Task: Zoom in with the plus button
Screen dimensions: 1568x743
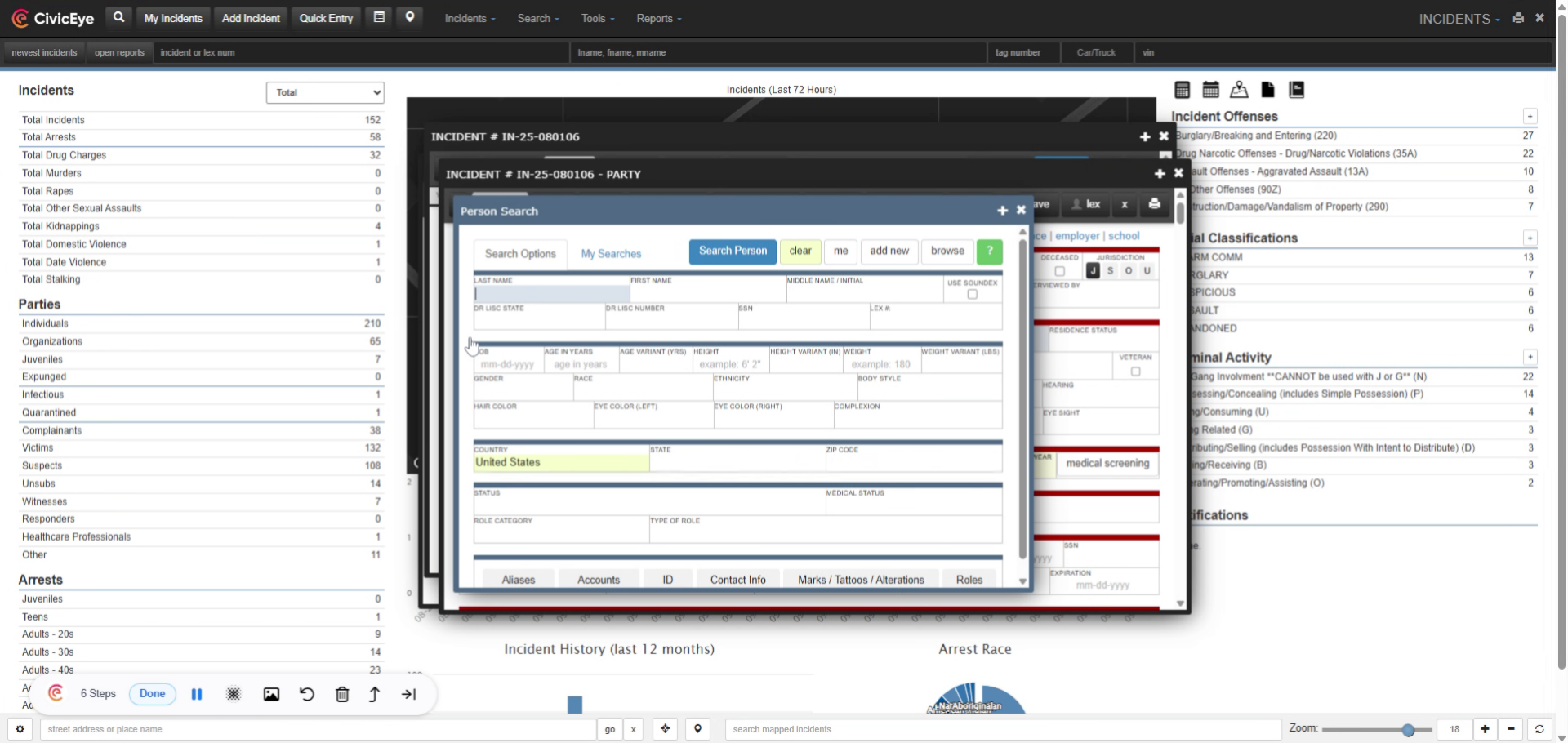Action: [1485, 729]
